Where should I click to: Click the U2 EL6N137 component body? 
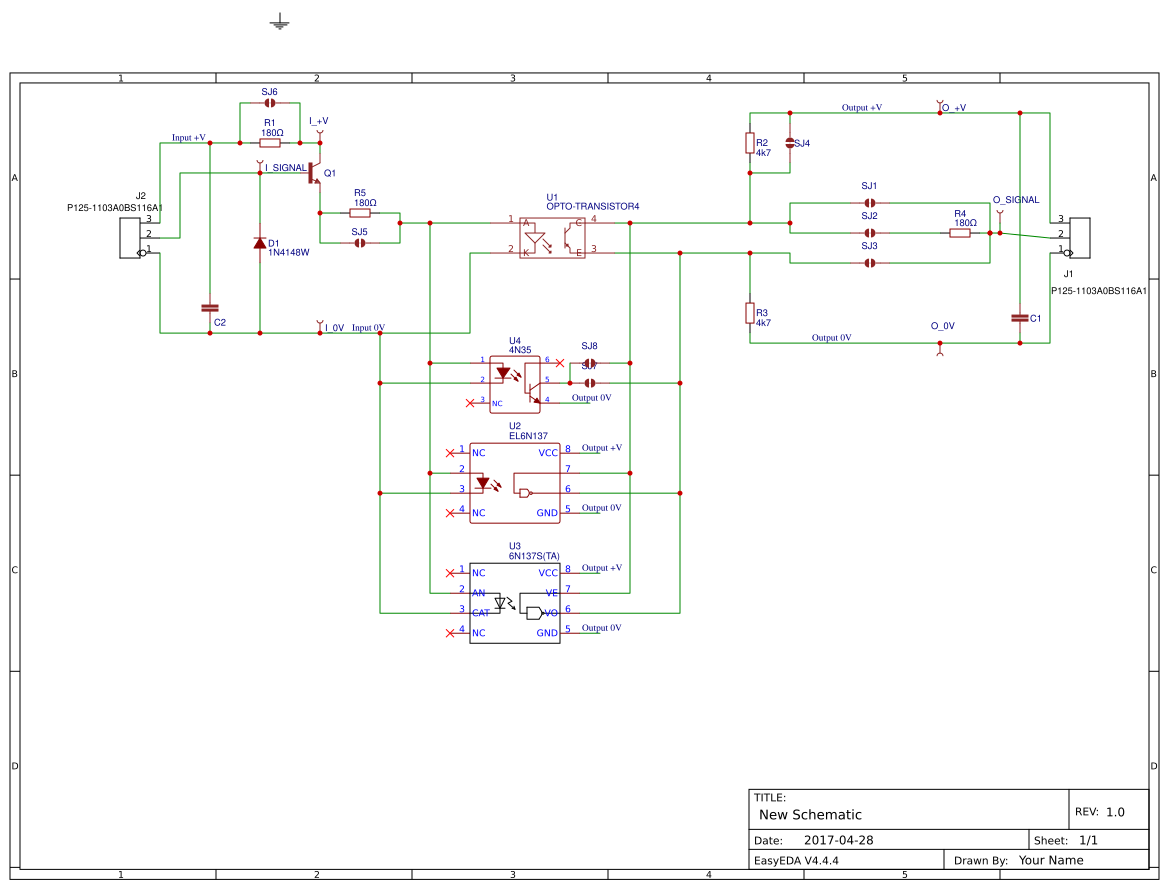click(x=514, y=482)
